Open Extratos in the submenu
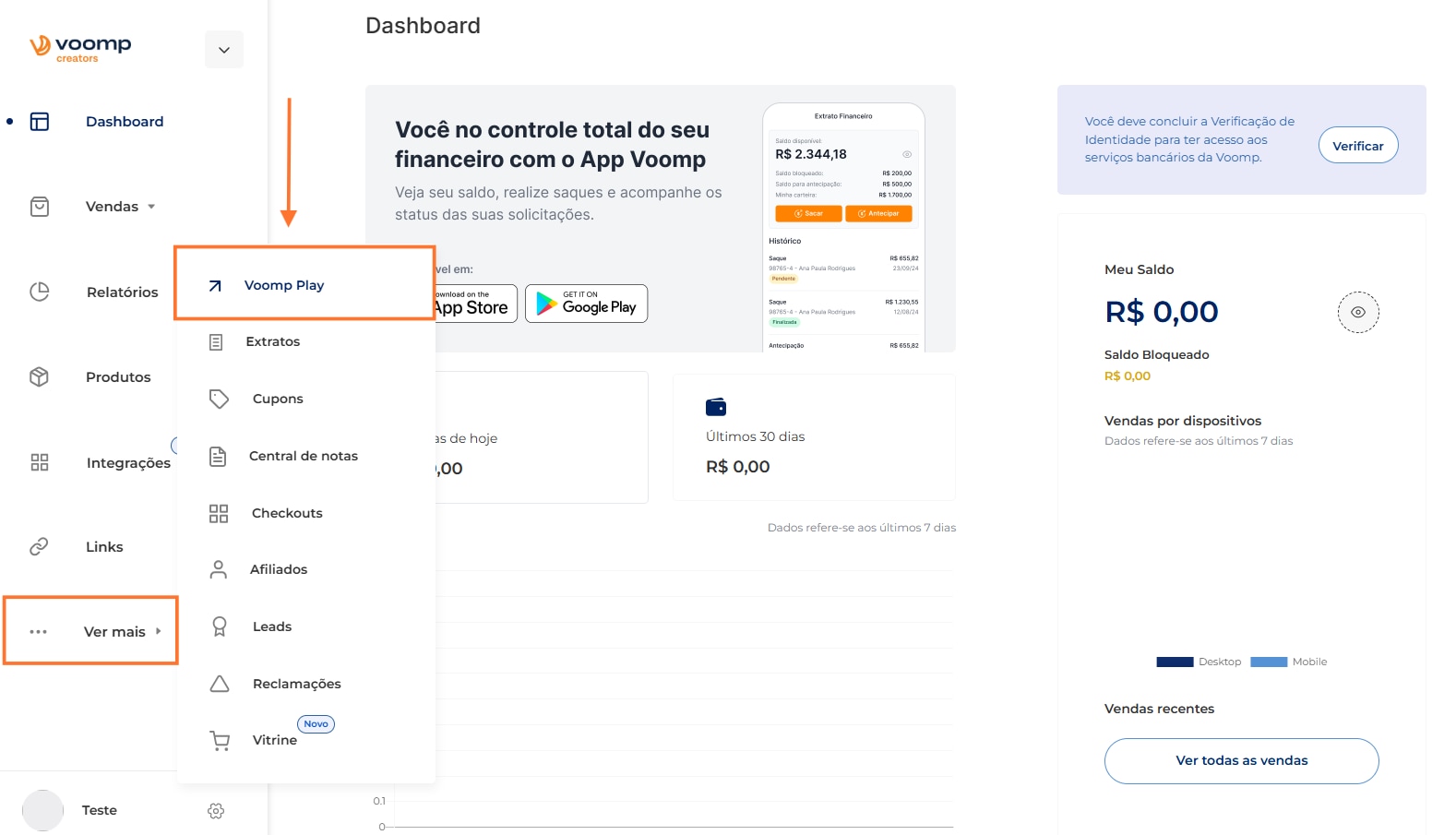 click(273, 341)
